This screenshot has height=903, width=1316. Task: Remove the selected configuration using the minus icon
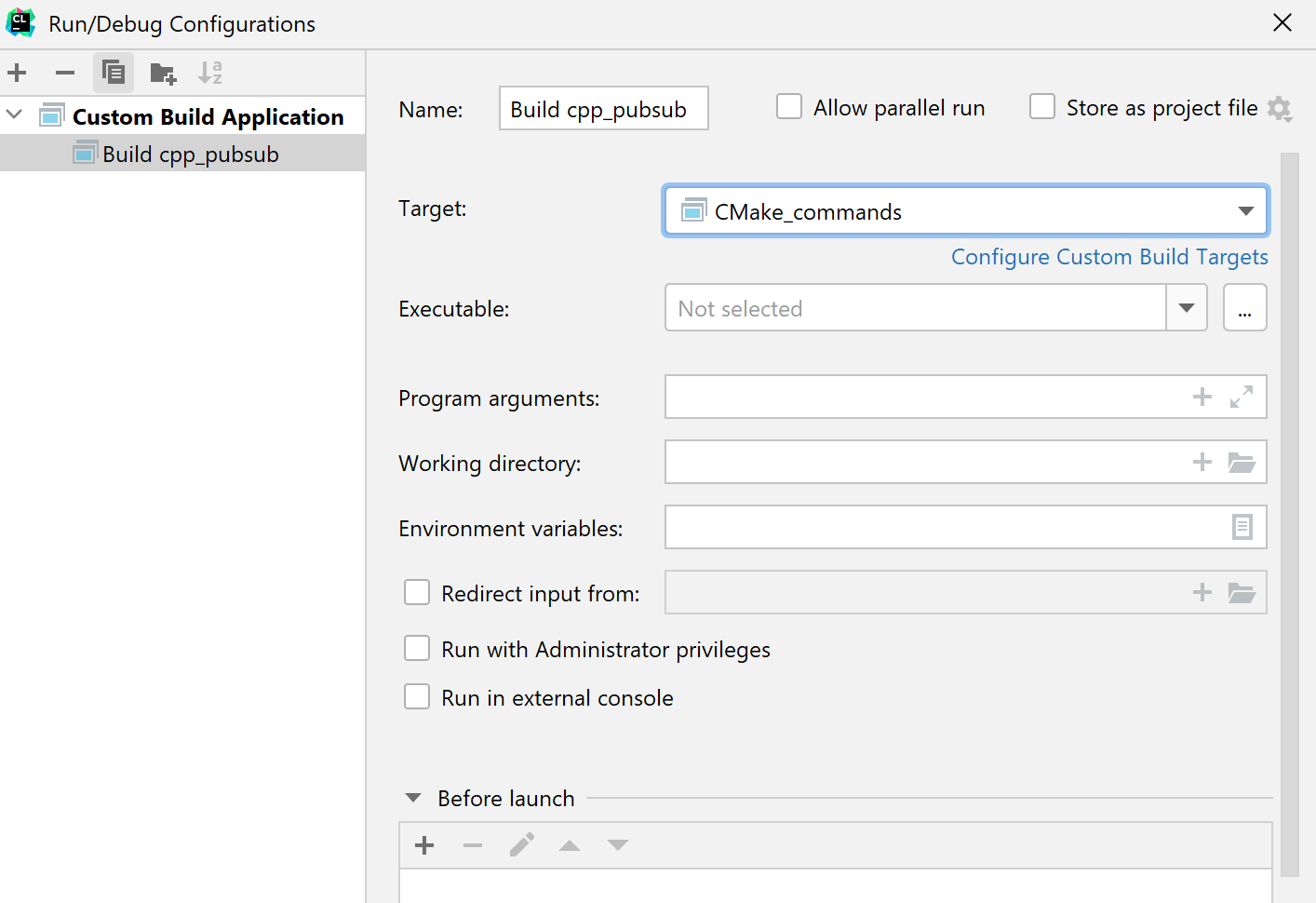click(x=64, y=73)
